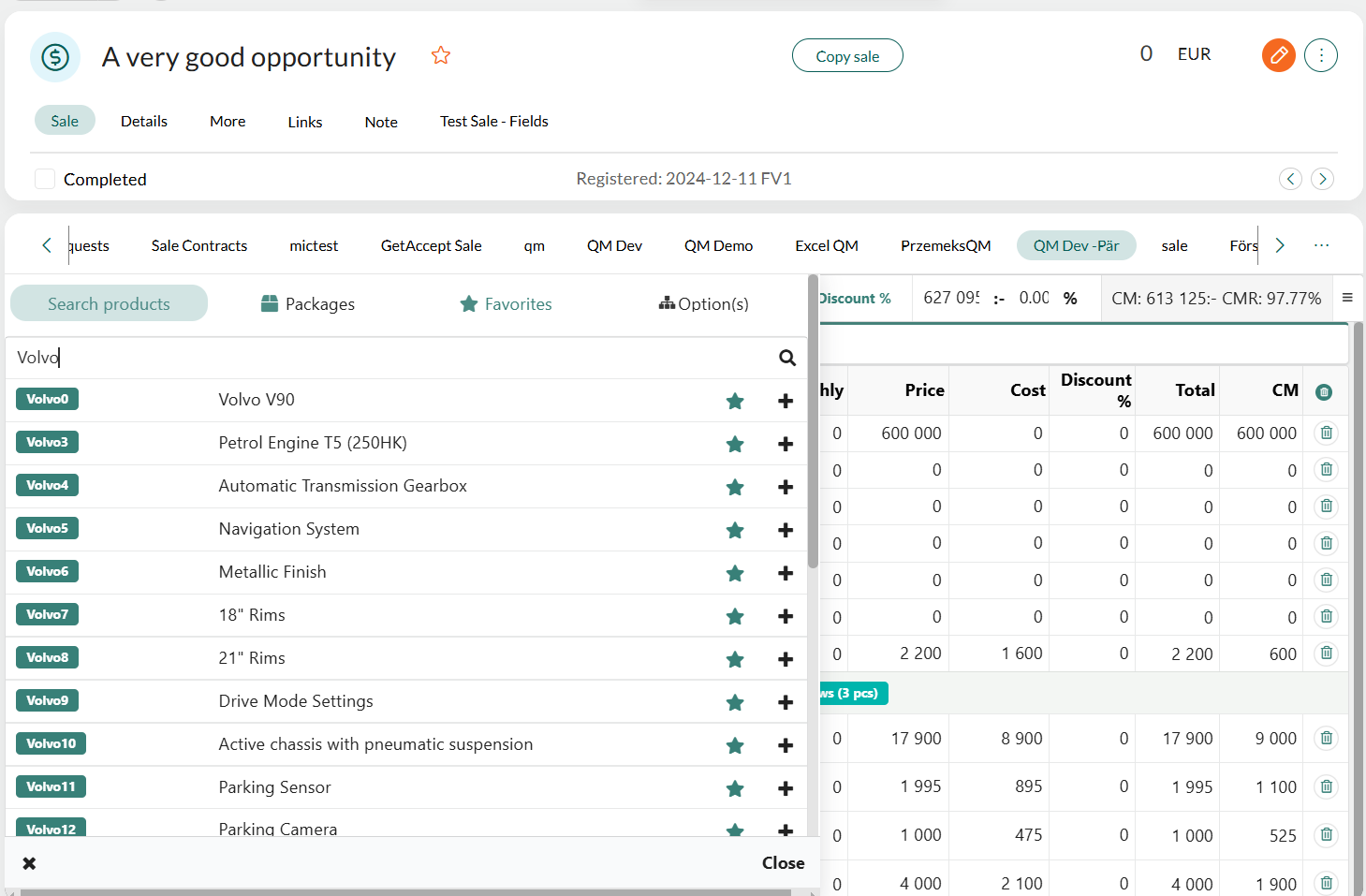Screen dimensions: 1366x896
Task: Open the Excel QM tab
Action: tap(827, 245)
